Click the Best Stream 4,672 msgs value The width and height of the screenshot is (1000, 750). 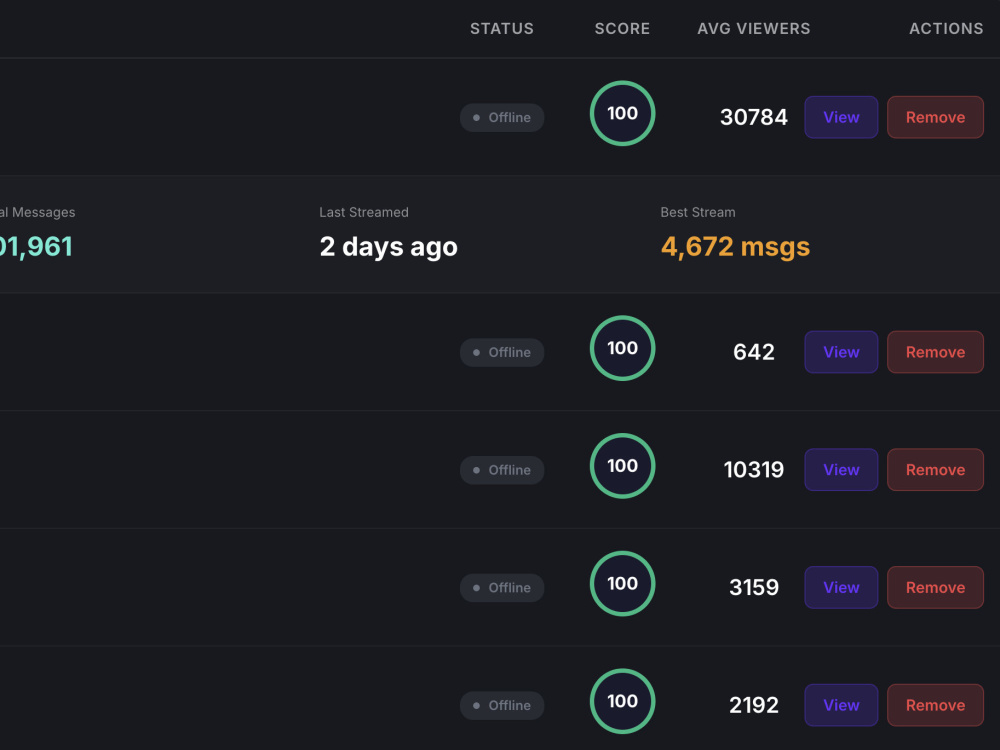coord(735,247)
